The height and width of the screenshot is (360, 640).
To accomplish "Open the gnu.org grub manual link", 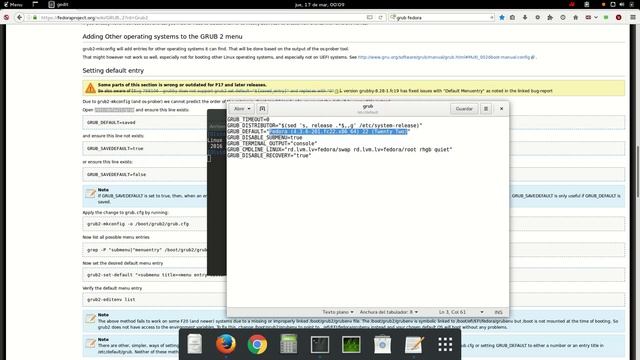I will pos(446,57).
